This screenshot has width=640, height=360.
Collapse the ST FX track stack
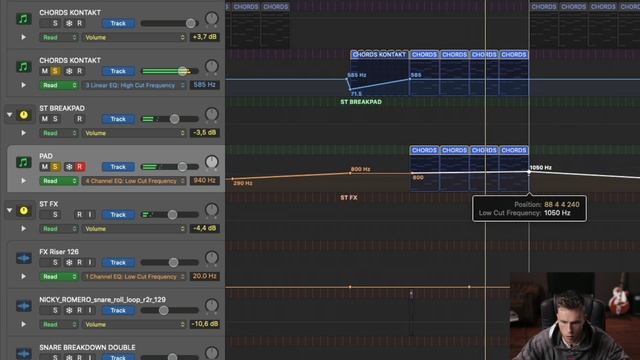[9, 211]
